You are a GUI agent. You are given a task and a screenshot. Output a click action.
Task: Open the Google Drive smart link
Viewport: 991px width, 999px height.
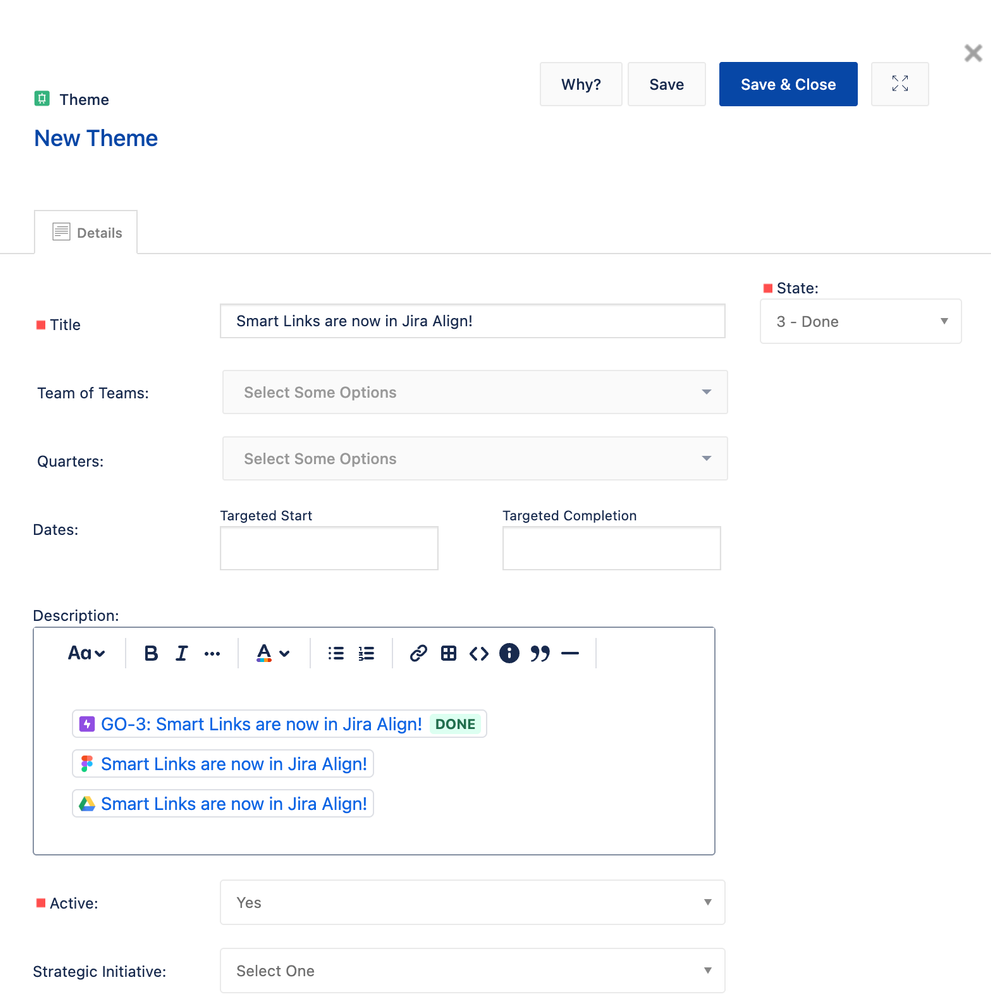tap(222, 804)
